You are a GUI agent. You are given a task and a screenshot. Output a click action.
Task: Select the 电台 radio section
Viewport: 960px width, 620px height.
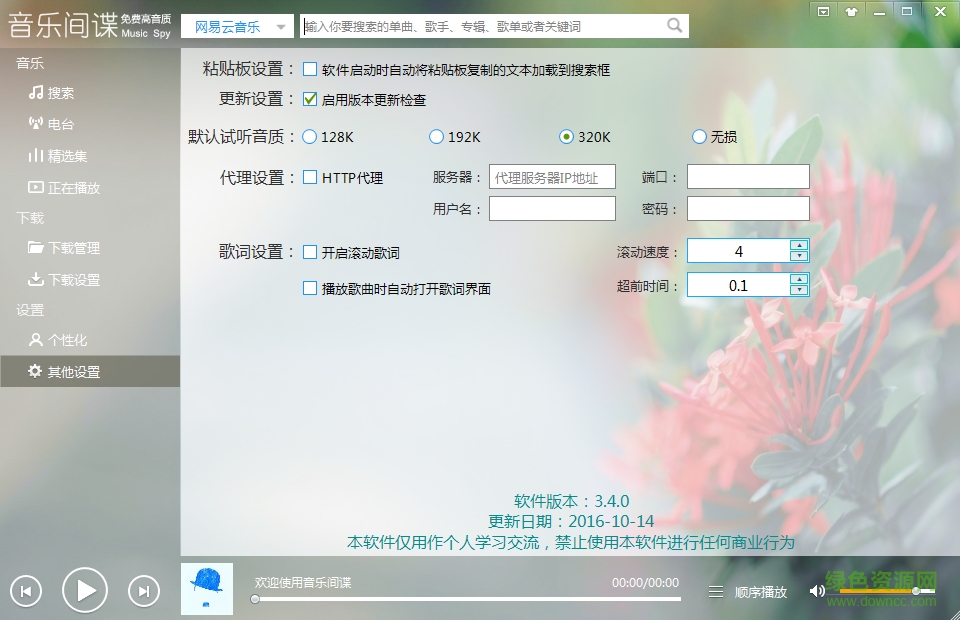tap(62, 124)
